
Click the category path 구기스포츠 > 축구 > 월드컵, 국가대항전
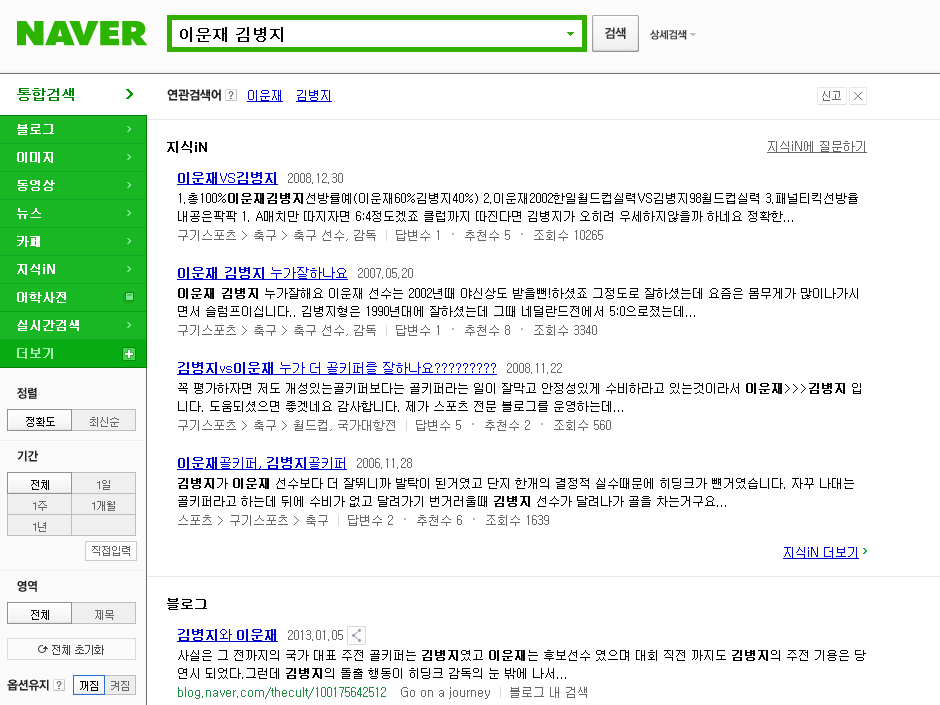(x=287, y=425)
